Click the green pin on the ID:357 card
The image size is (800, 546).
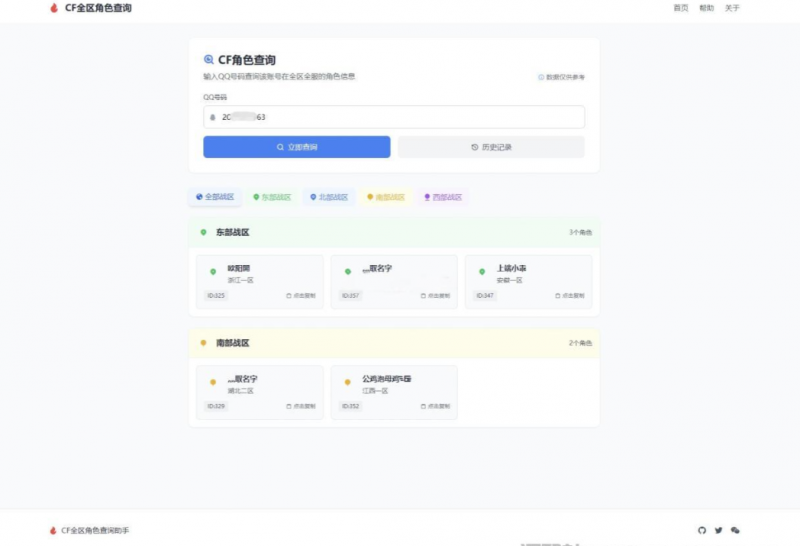(x=348, y=272)
